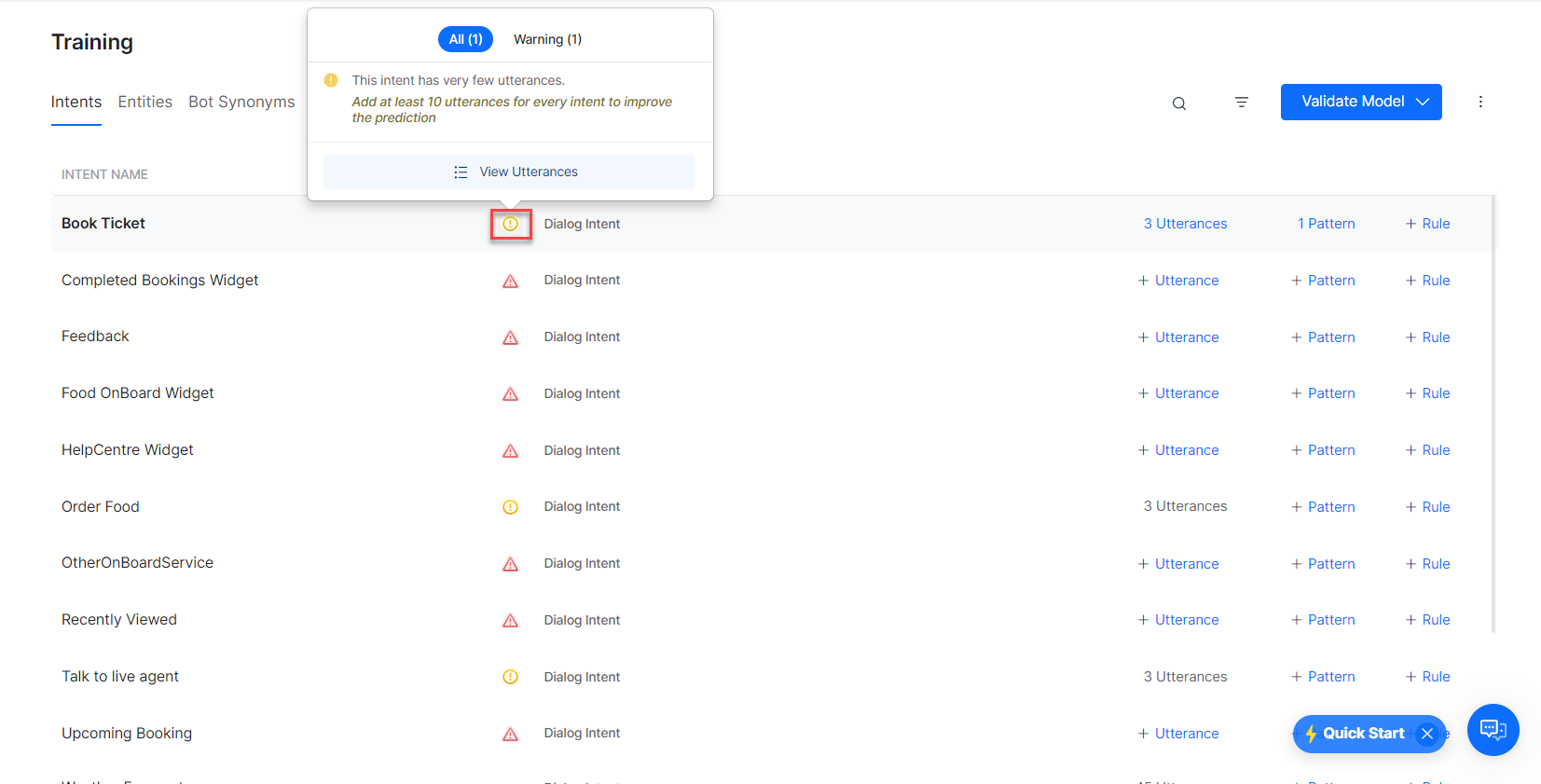Screen dimensions: 1541x784
Task: Add a rule to HelpCentre Widget
Action: (1427, 450)
